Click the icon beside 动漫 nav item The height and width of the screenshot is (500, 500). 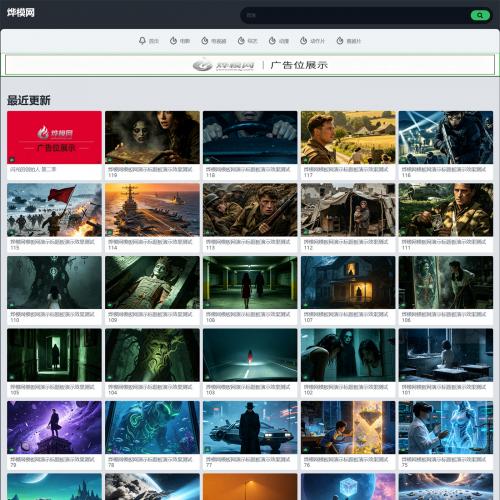pyautogui.click(x=272, y=41)
